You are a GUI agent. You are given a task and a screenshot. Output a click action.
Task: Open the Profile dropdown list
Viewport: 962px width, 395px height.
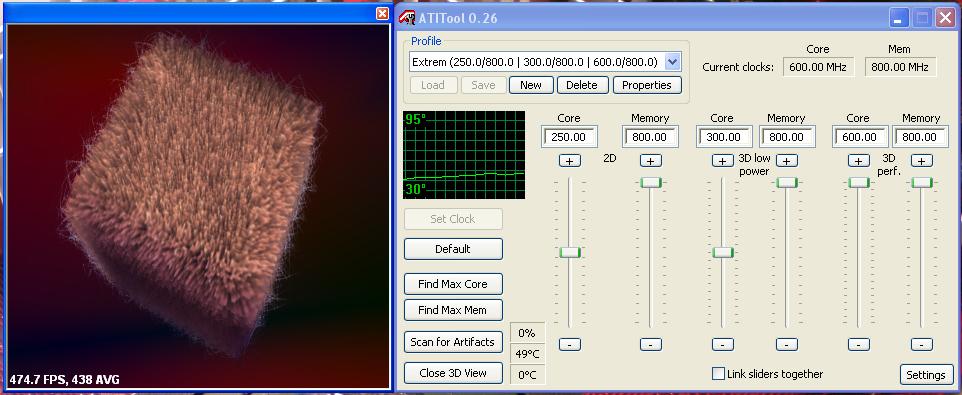672,62
